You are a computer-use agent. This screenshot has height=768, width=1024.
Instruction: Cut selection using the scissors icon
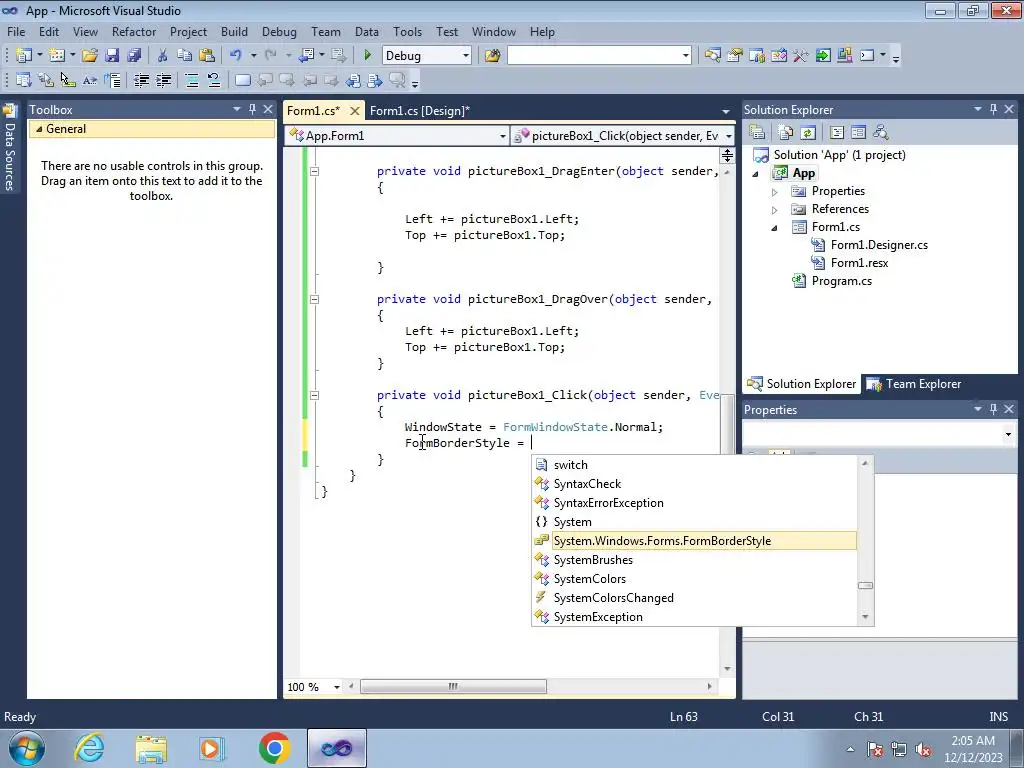tap(163, 56)
